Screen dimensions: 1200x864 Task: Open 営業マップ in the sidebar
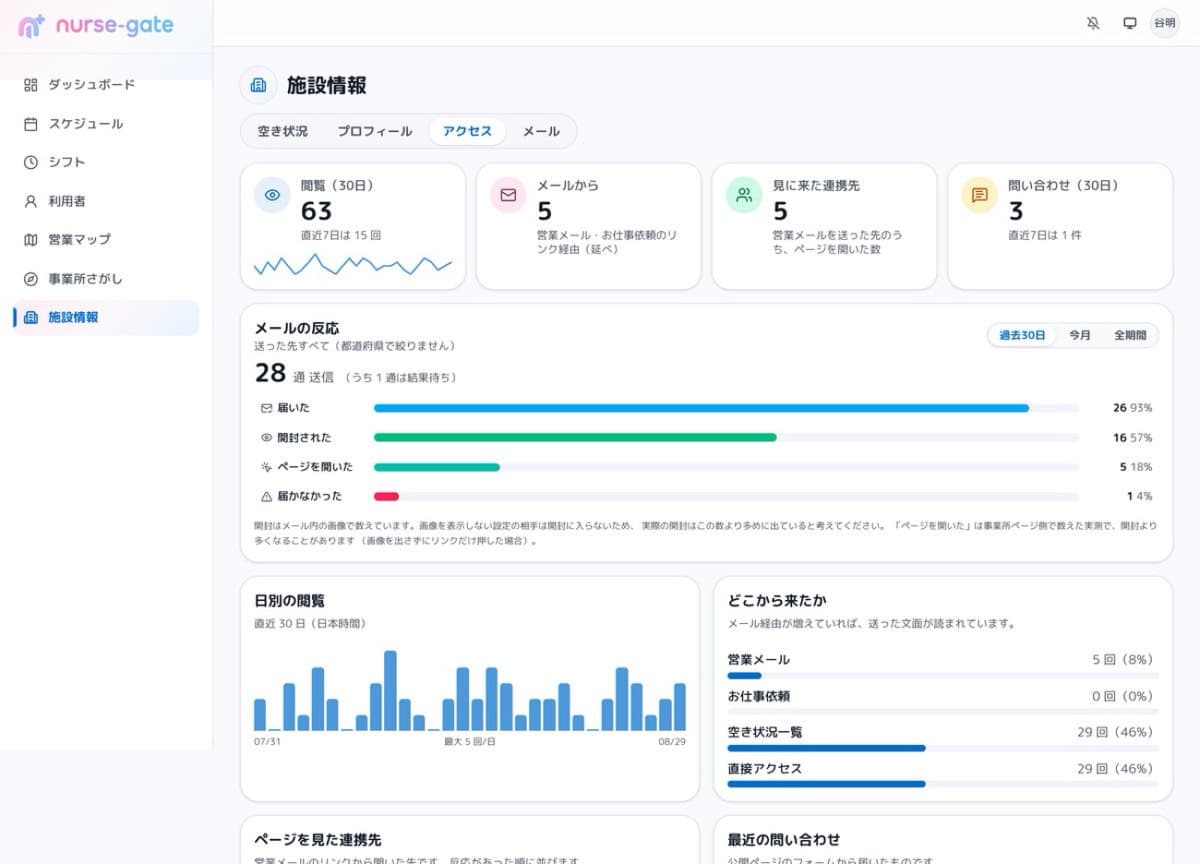pos(106,240)
